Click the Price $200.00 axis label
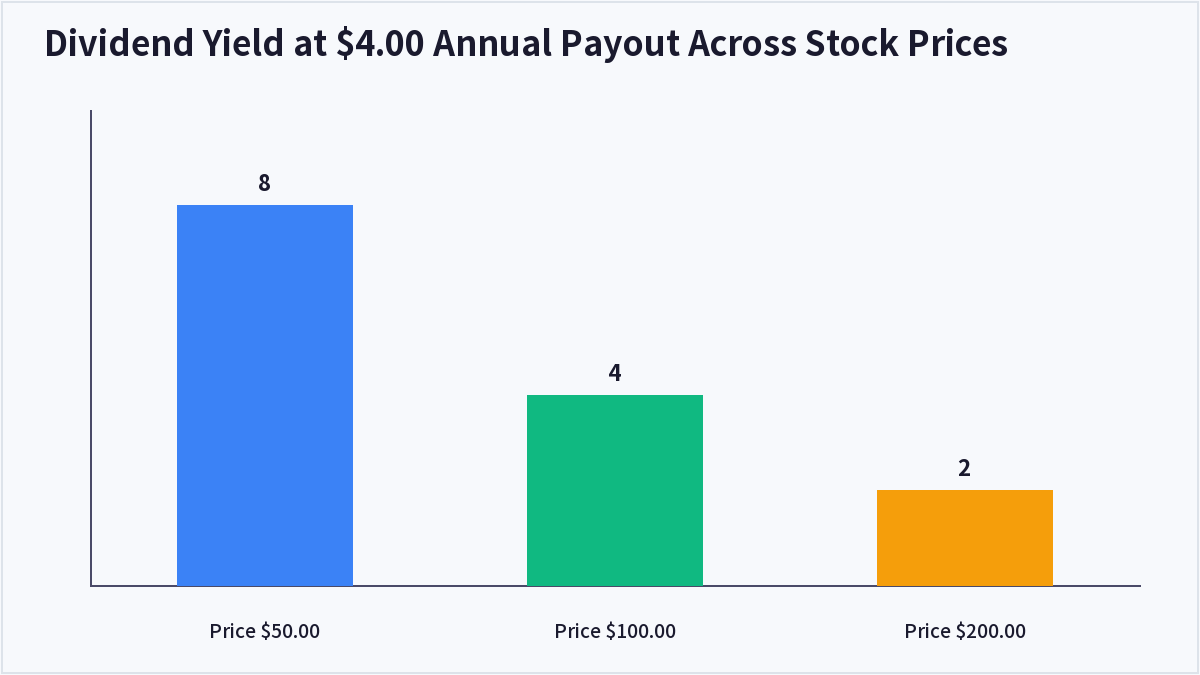Viewport: 1200px width, 675px height. point(965,631)
